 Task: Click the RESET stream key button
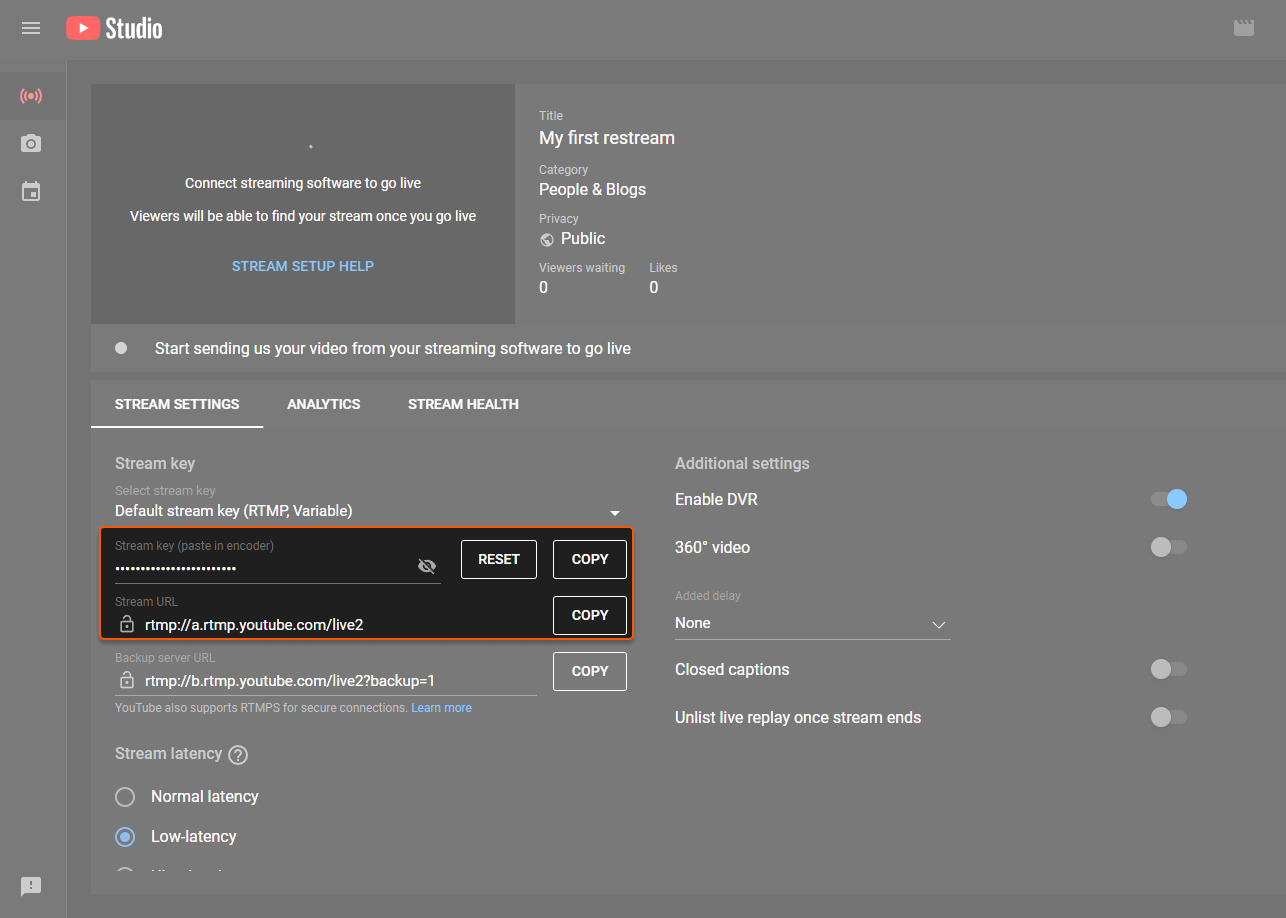coord(498,559)
